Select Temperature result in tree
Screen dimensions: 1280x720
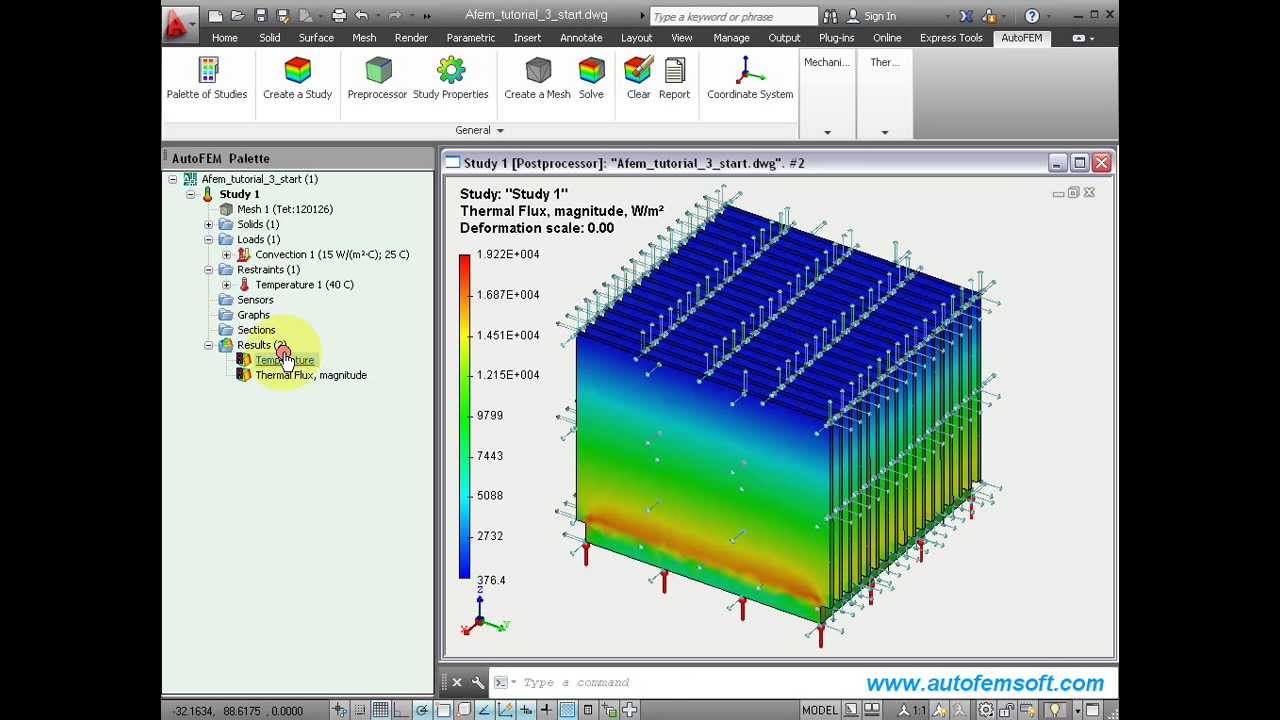point(285,360)
